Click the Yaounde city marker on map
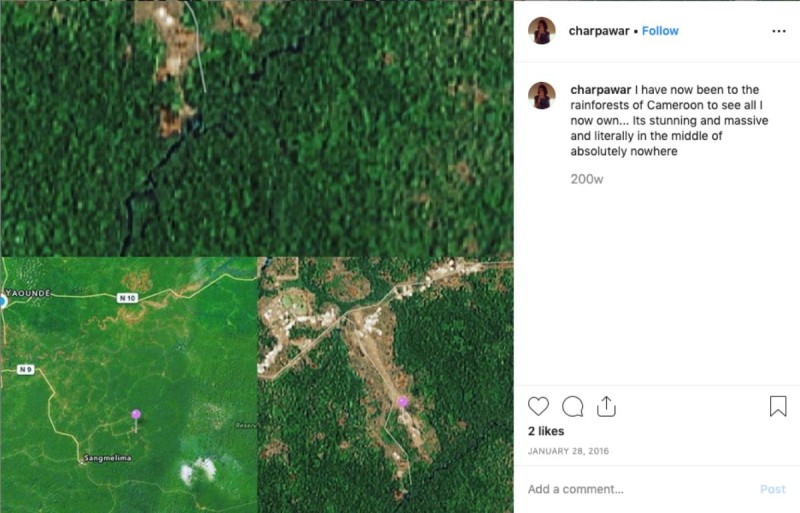The width and height of the screenshot is (800, 513). click(x=3, y=302)
